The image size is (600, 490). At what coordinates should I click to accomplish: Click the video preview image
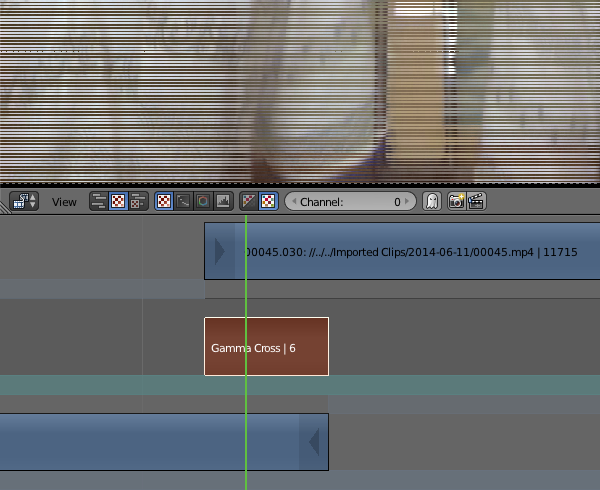[x=300, y=91]
